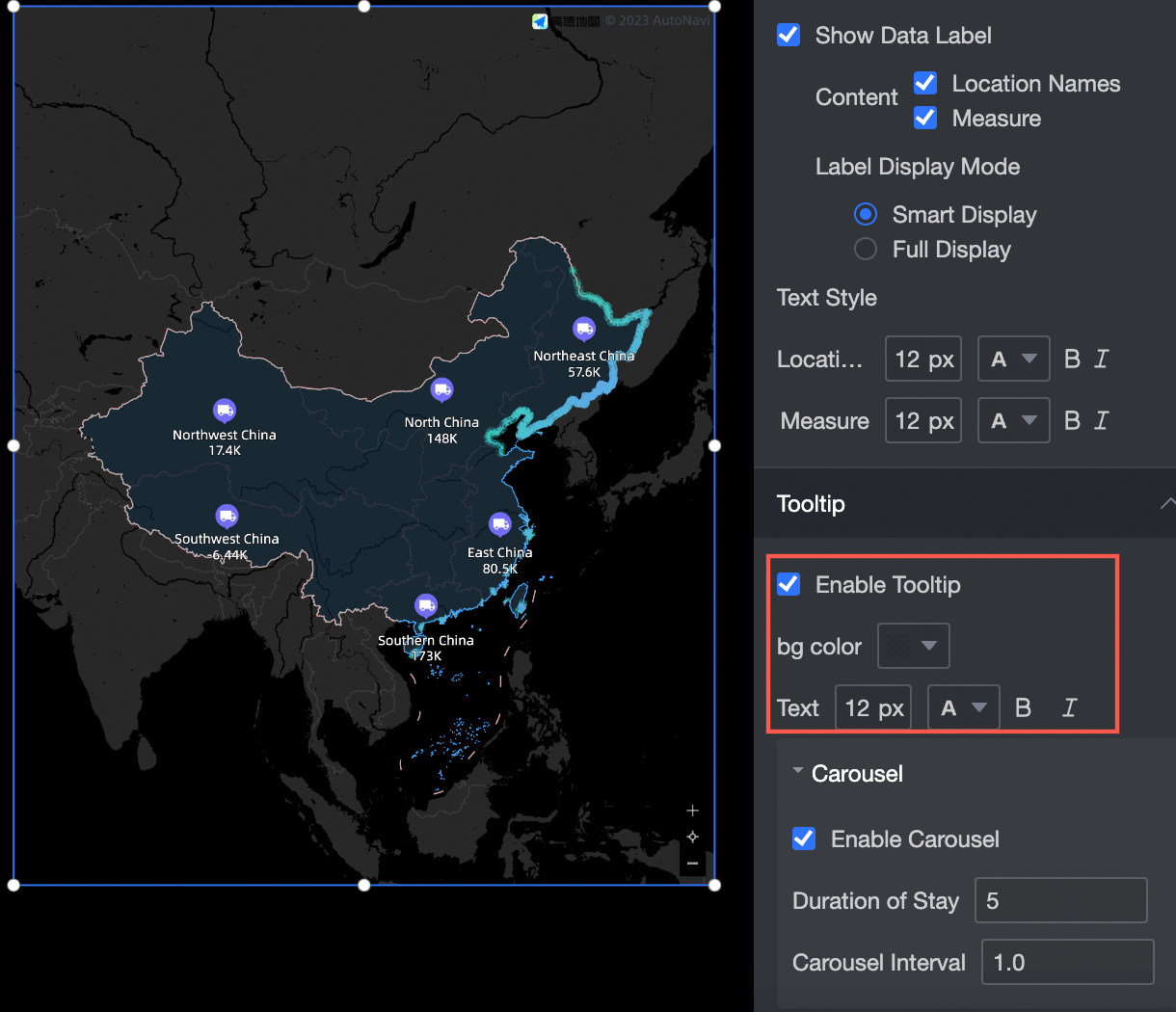Click the Northeast China truck marker
The width and height of the screenshot is (1176, 1012).
584,328
